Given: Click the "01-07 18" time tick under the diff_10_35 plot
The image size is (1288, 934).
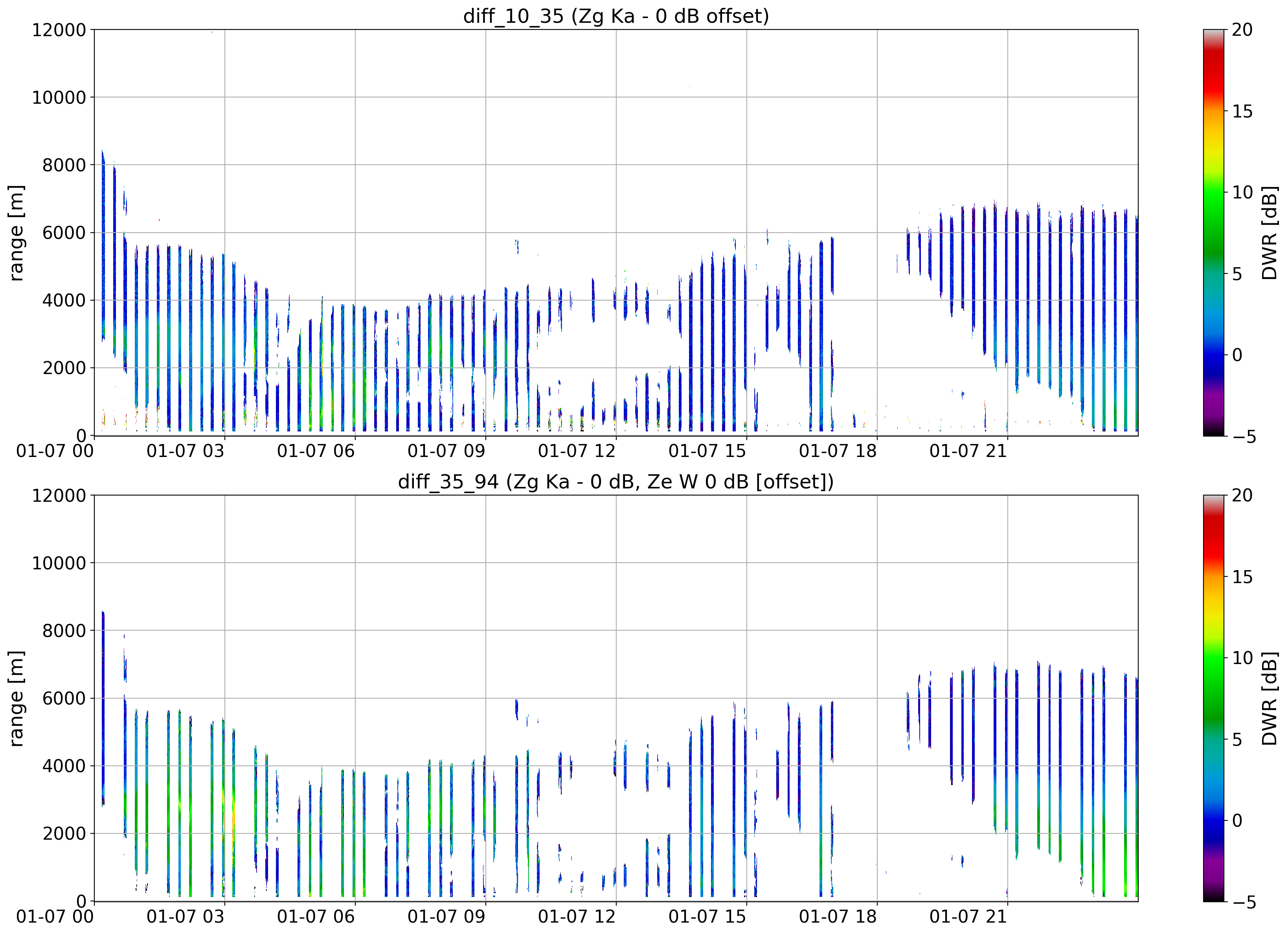Looking at the screenshot, I should (838, 451).
